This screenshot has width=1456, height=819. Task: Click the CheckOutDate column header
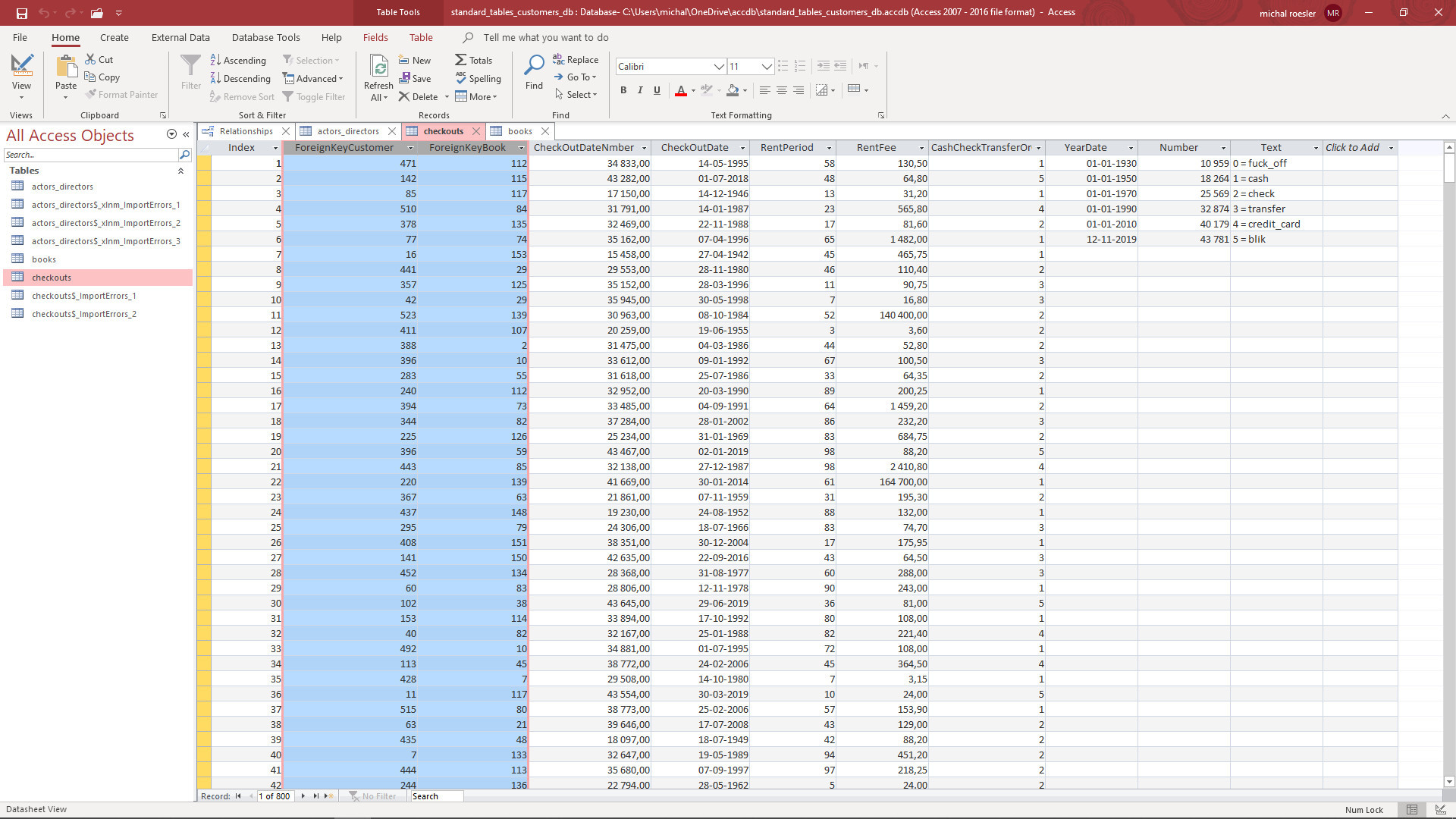click(x=695, y=148)
